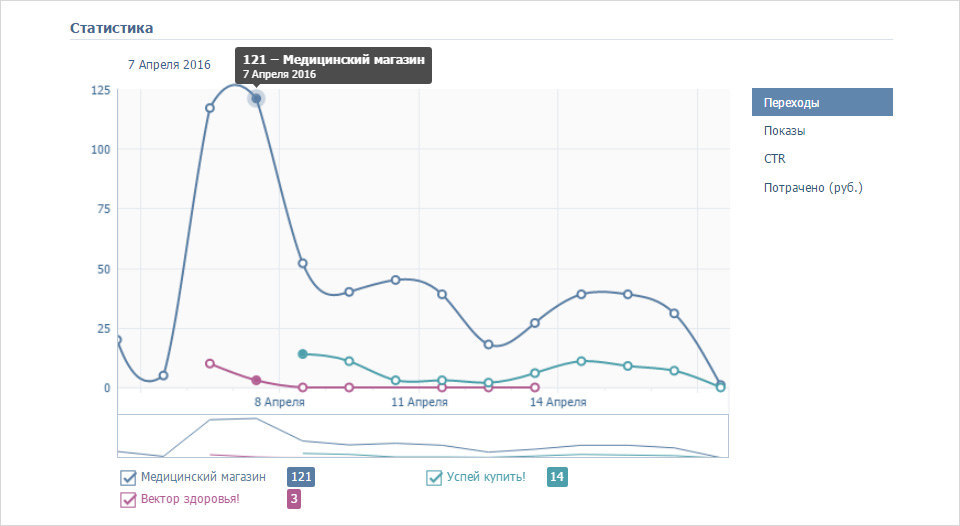
Task: Click the Медицинский магазин legend label
Action: click(x=203, y=477)
